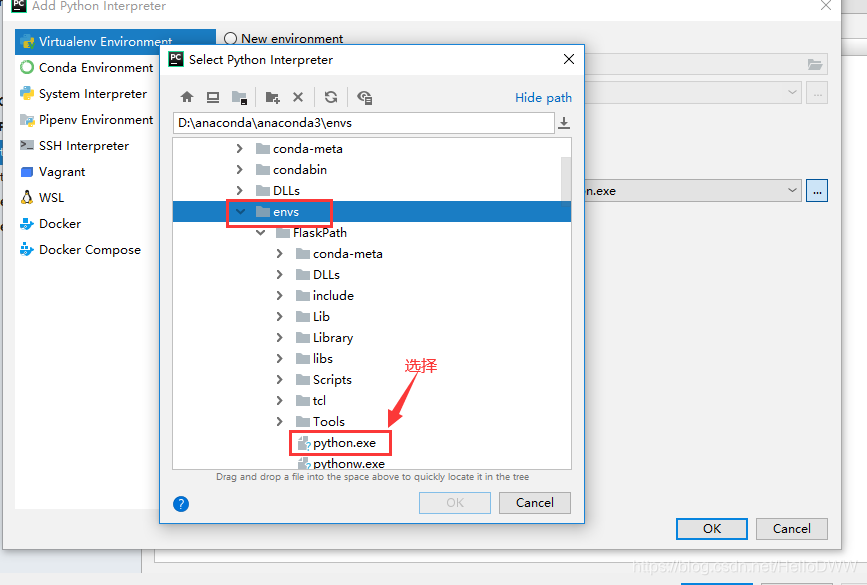Open the interpreter path dropdown ending n.exe
867x585 pixels.
click(x=792, y=191)
